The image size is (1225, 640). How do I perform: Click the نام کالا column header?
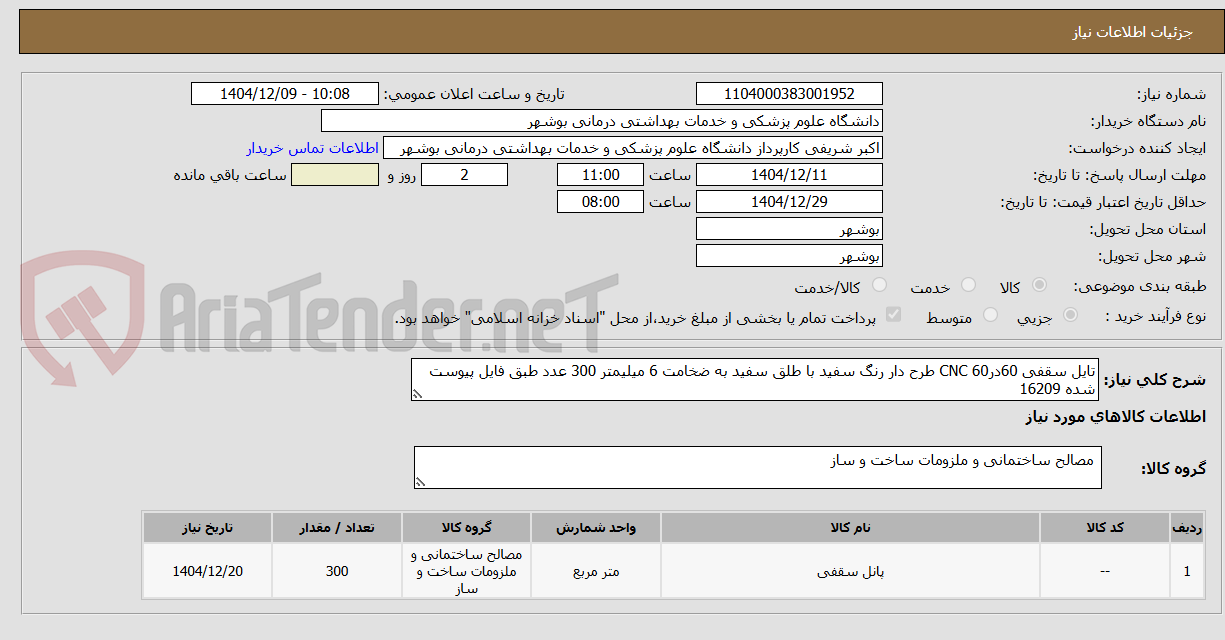[850, 527]
